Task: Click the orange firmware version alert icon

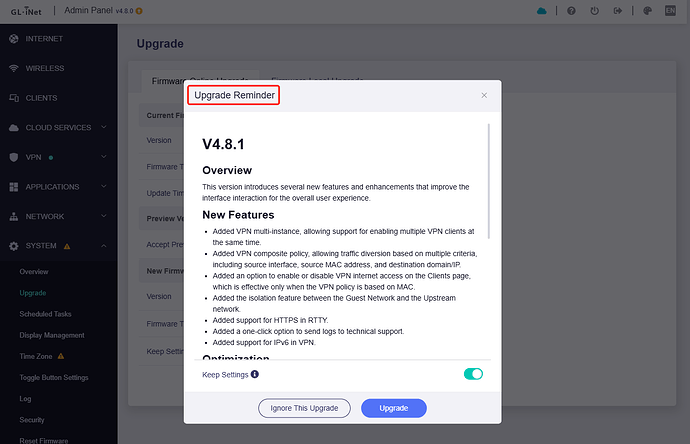Action: (139, 11)
